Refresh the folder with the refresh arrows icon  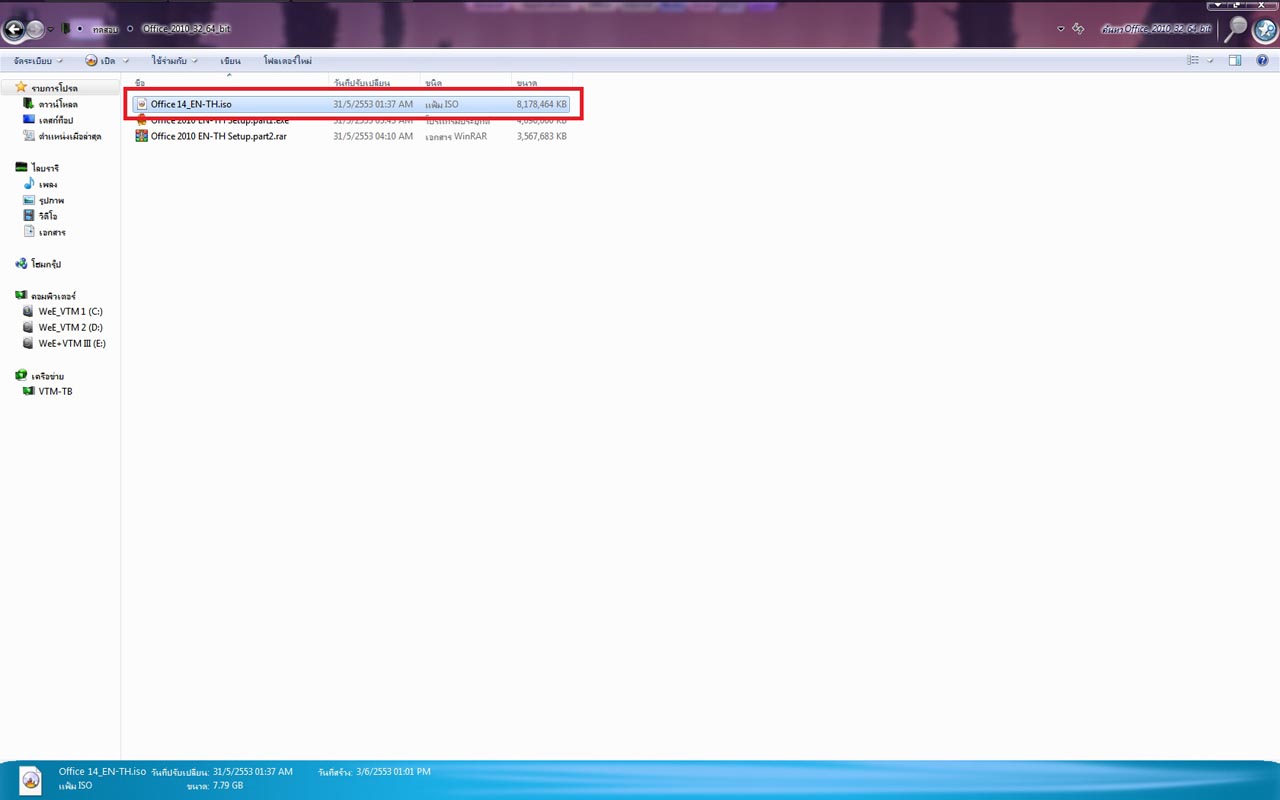[1078, 29]
